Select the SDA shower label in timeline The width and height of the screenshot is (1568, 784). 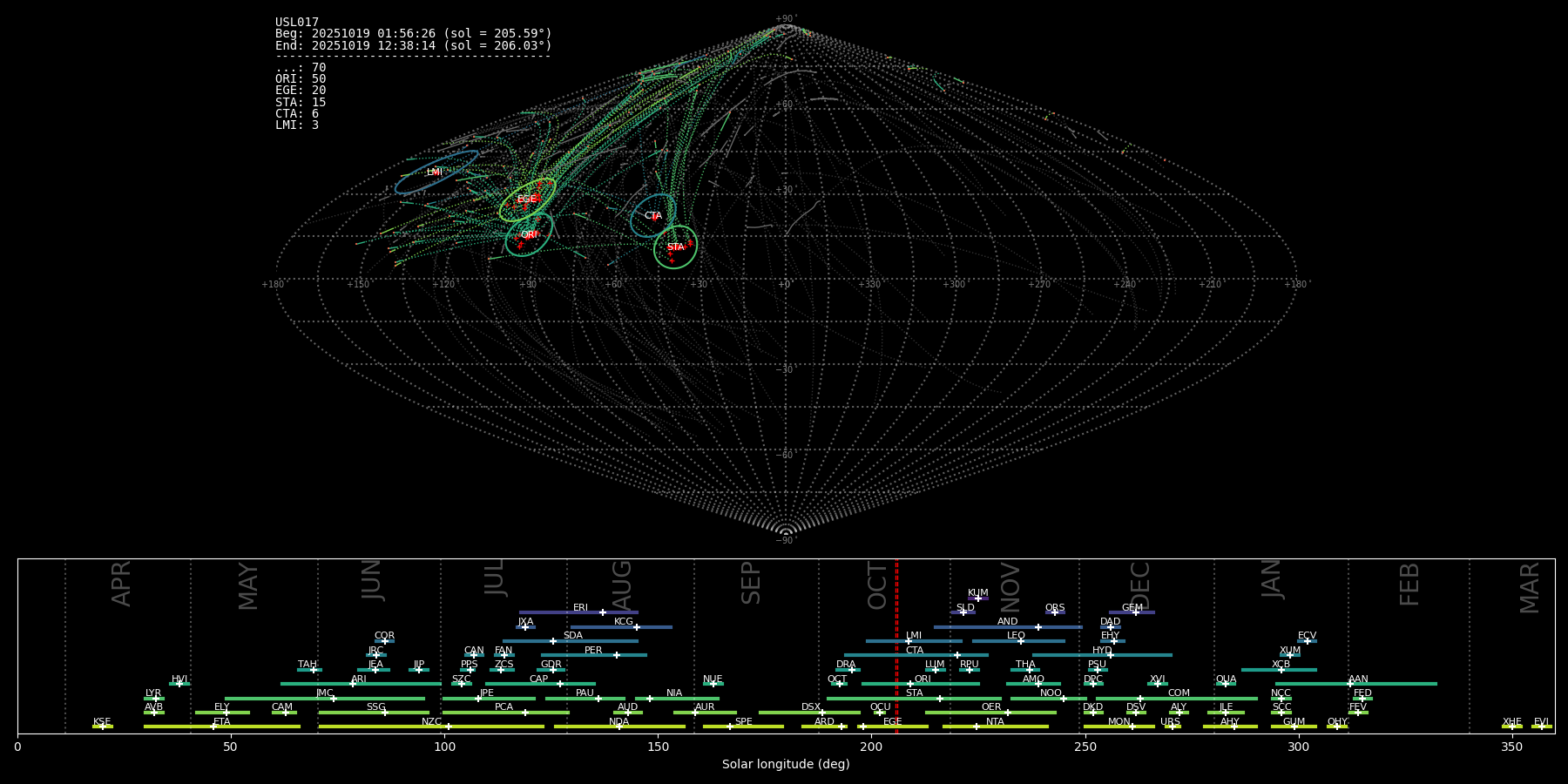pyautogui.click(x=573, y=636)
